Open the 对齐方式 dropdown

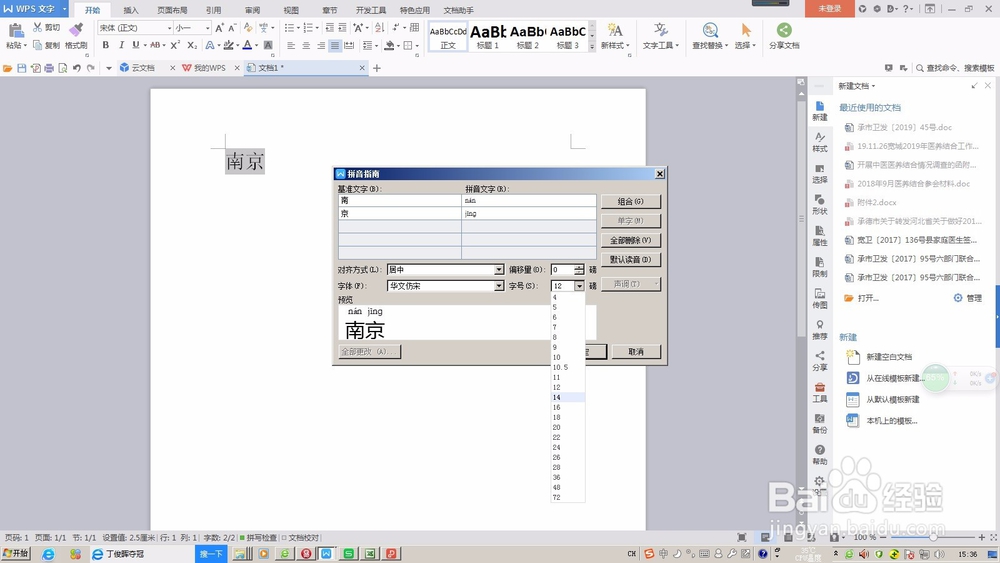[499, 270]
